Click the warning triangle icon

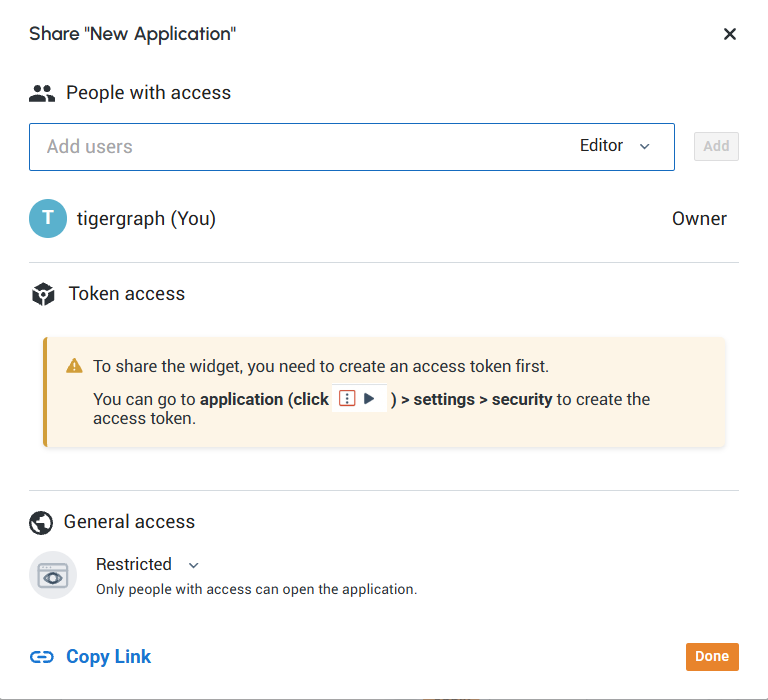74,366
